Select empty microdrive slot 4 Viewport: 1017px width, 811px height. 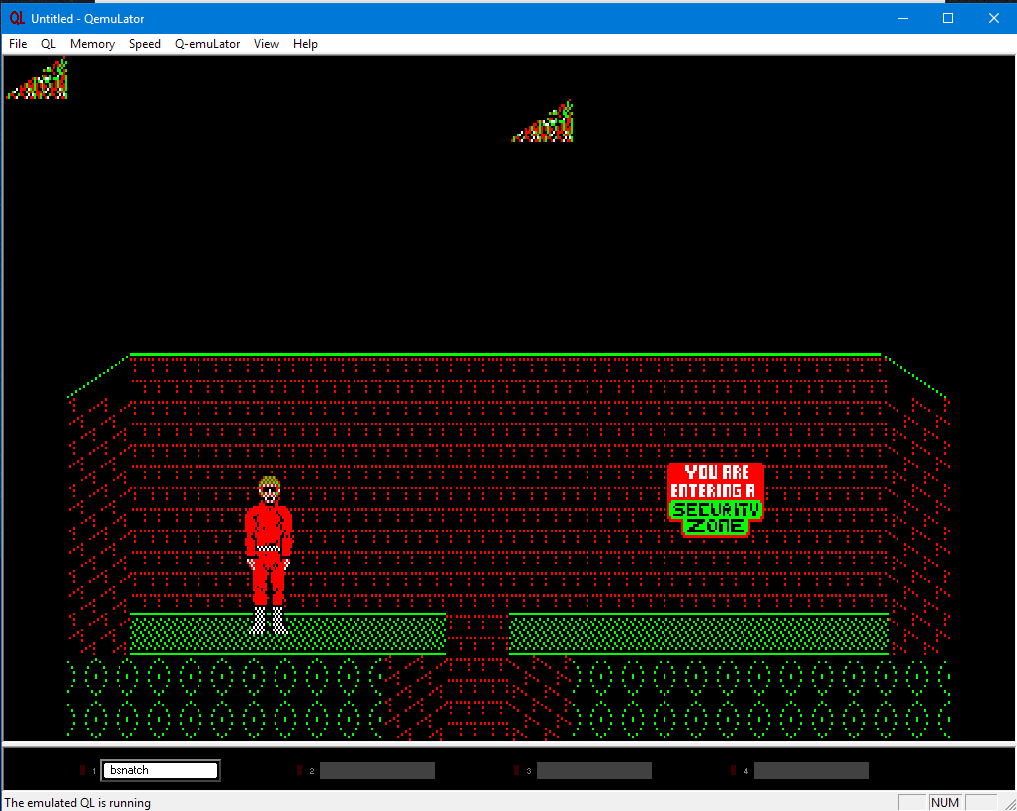click(x=811, y=770)
